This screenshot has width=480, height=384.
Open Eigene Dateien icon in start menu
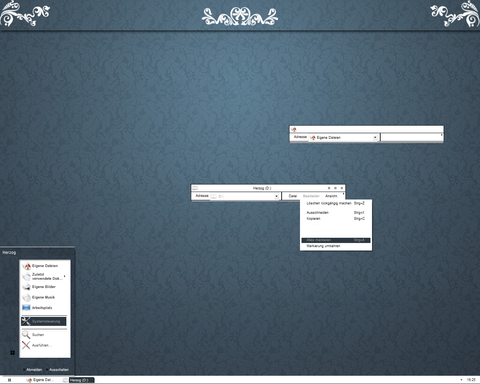coord(26,266)
